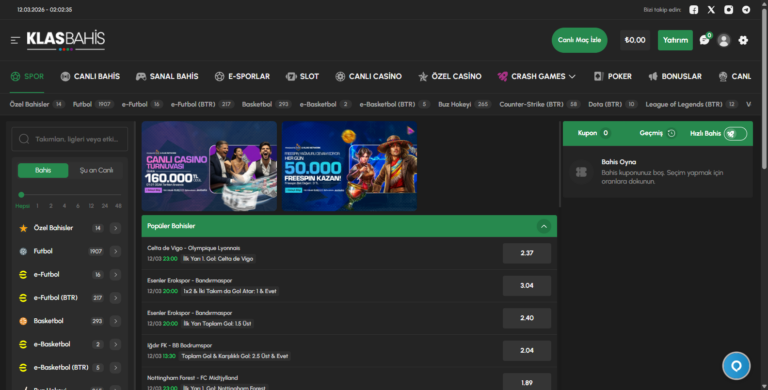Click the Geçmiş history clock icon
Screen dimensions: 768x390
672,133
